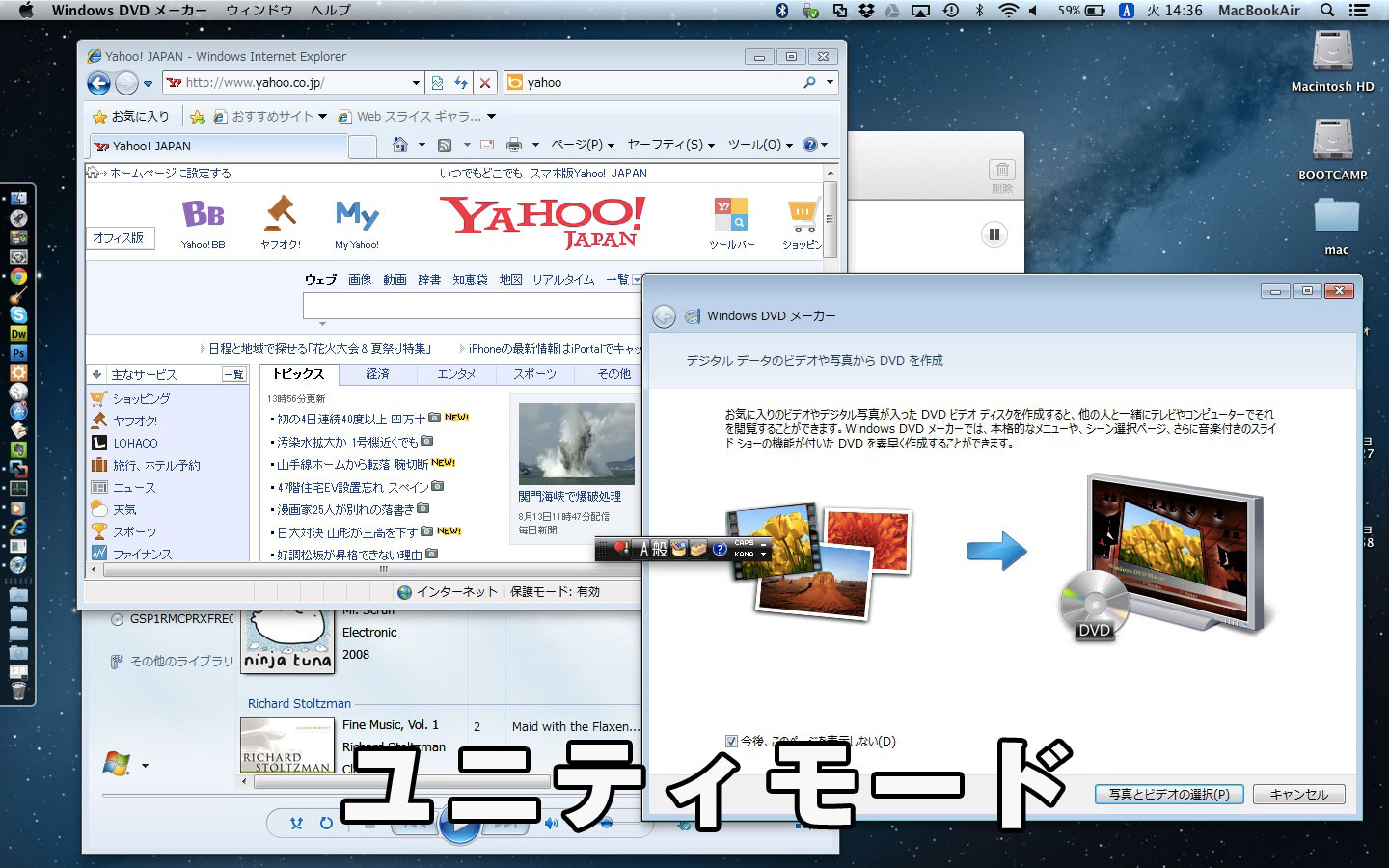Image resolution: width=1389 pixels, height=868 pixels.
Task: Click the キャンセル button in DVD Maker
Action: pyautogui.click(x=1299, y=795)
